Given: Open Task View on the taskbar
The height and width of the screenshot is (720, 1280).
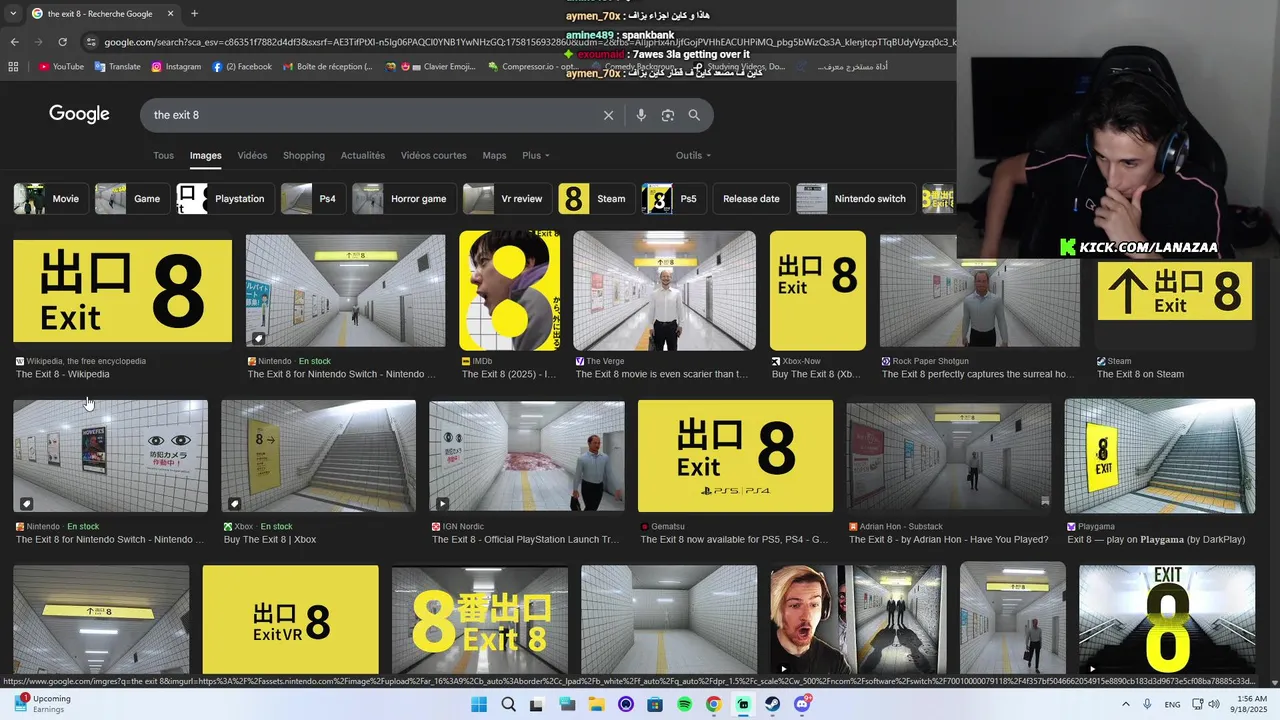Looking at the screenshot, I should click(537, 704).
